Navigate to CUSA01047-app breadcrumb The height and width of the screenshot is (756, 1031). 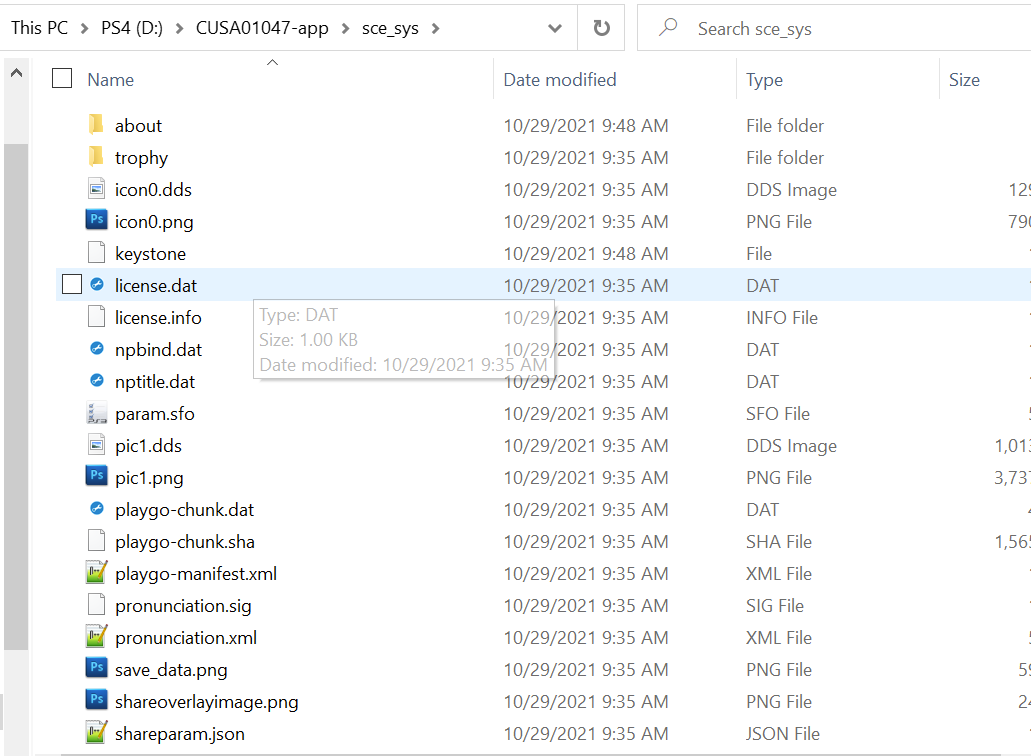pos(262,28)
